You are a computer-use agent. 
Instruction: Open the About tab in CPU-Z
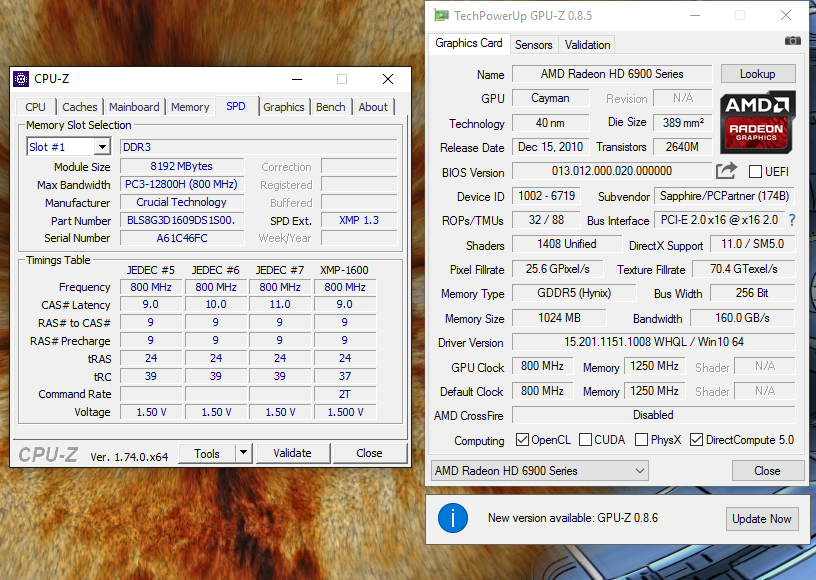(373, 107)
